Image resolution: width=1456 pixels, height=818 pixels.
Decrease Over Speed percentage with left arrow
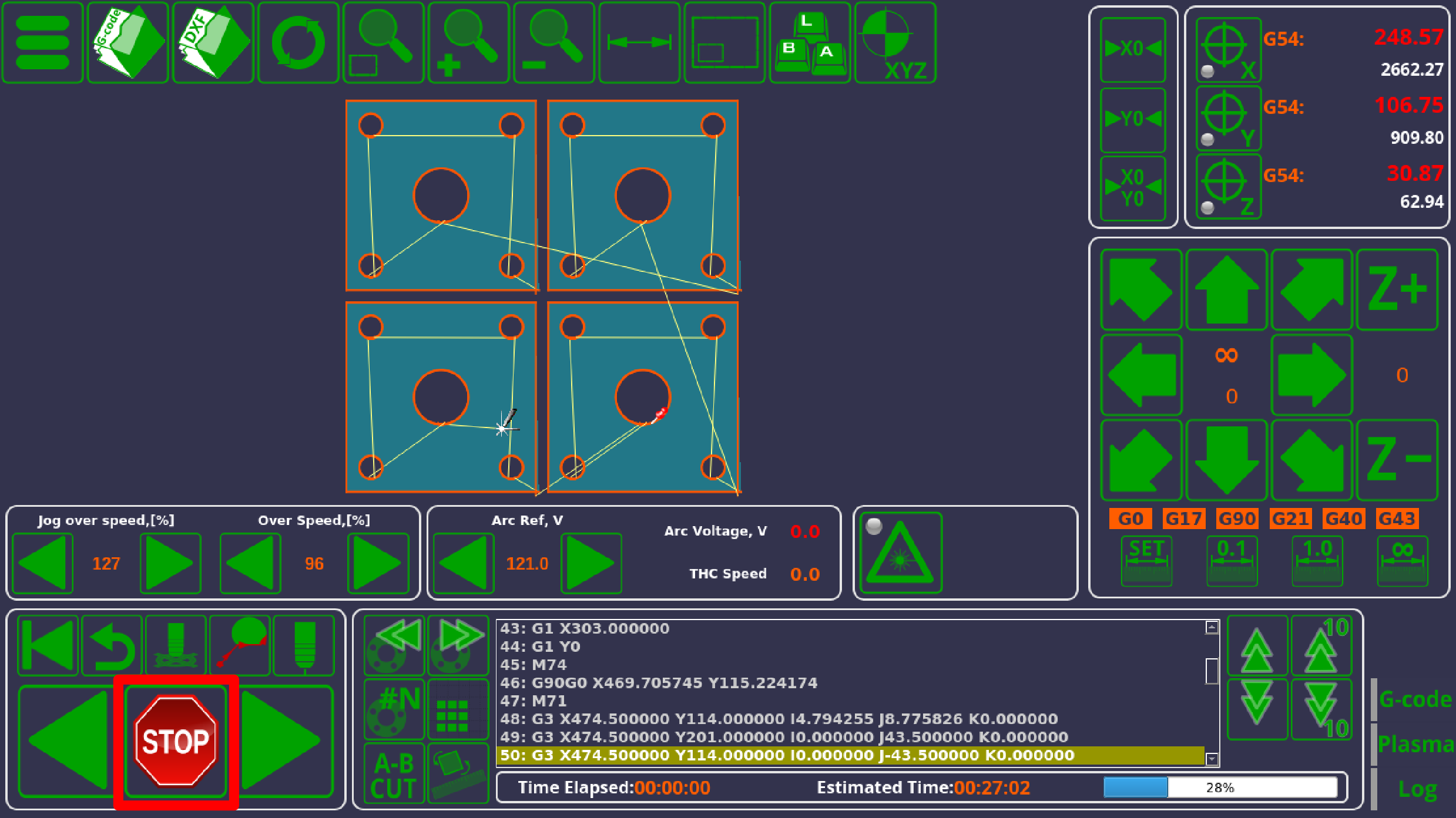(x=250, y=564)
